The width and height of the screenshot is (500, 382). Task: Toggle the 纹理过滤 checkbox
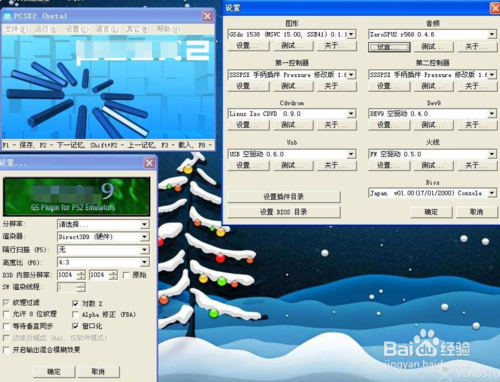pyautogui.click(x=6, y=303)
